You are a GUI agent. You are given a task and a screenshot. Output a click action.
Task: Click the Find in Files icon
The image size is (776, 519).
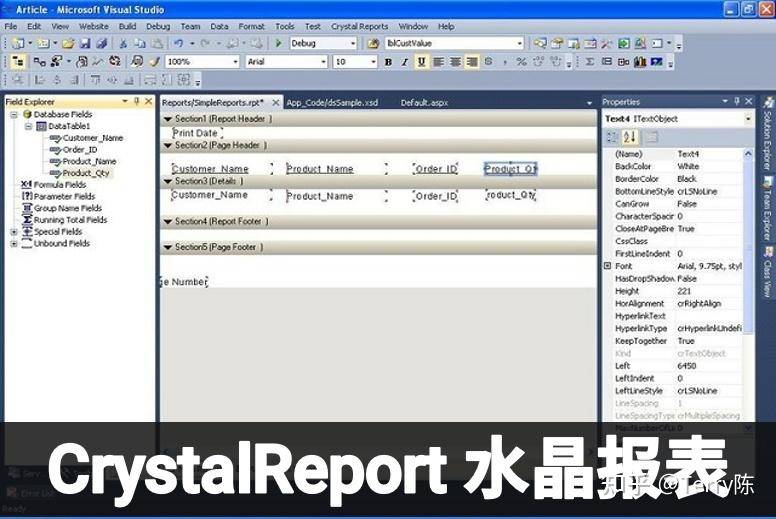373,44
